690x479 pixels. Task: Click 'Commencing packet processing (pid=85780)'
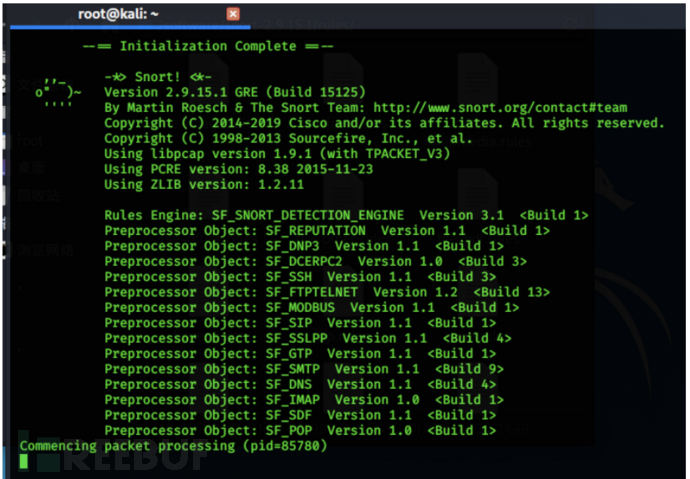pyautogui.click(x=174, y=446)
